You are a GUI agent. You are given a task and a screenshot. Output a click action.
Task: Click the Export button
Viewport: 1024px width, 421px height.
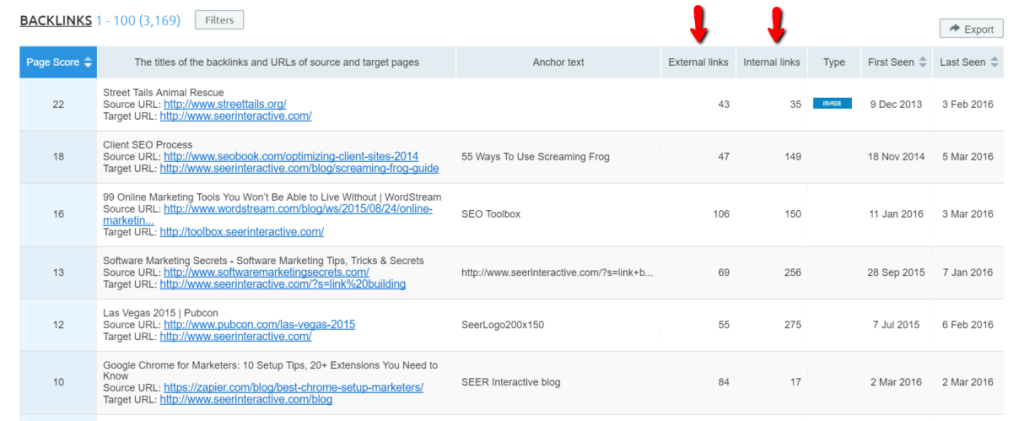pos(971,29)
